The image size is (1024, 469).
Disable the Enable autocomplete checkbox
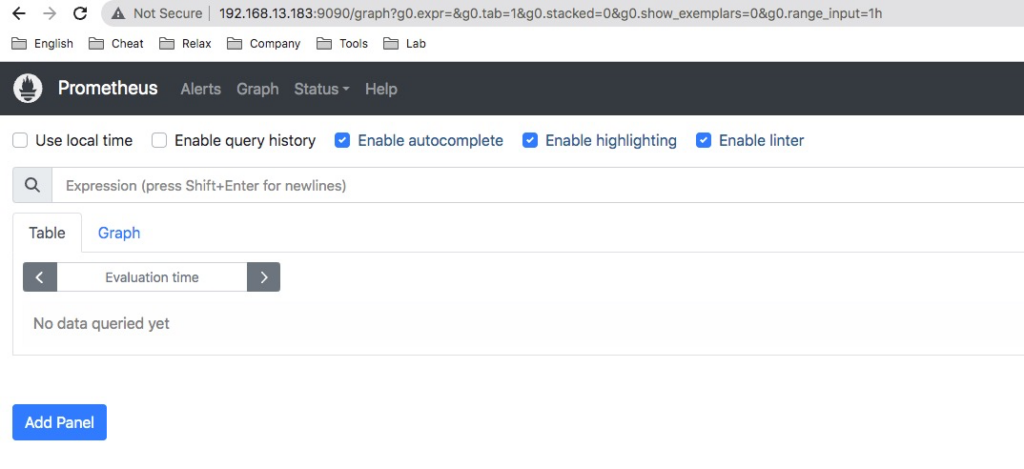342,140
